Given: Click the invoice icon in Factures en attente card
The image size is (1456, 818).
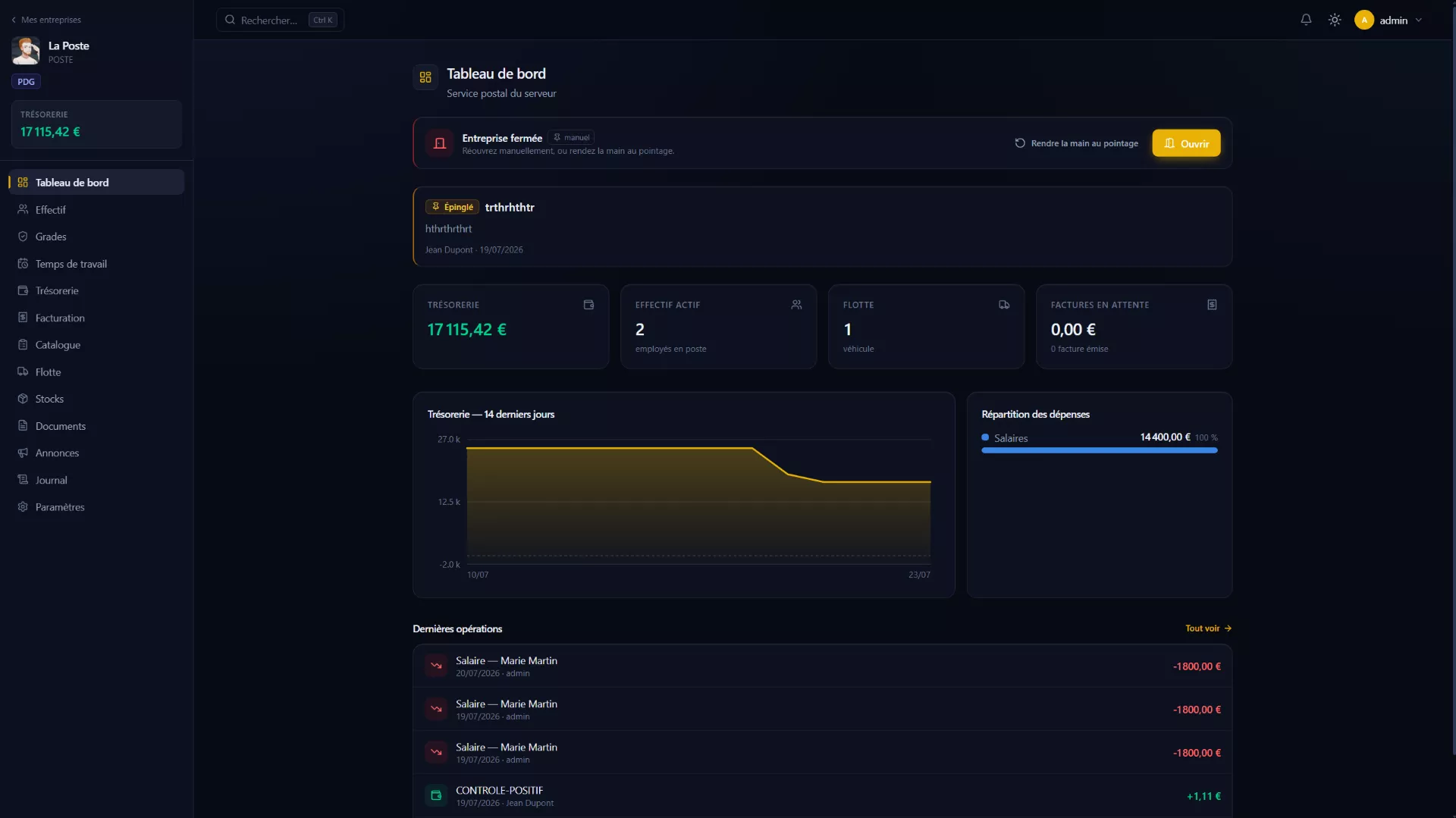Looking at the screenshot, I should (1212, 305).
